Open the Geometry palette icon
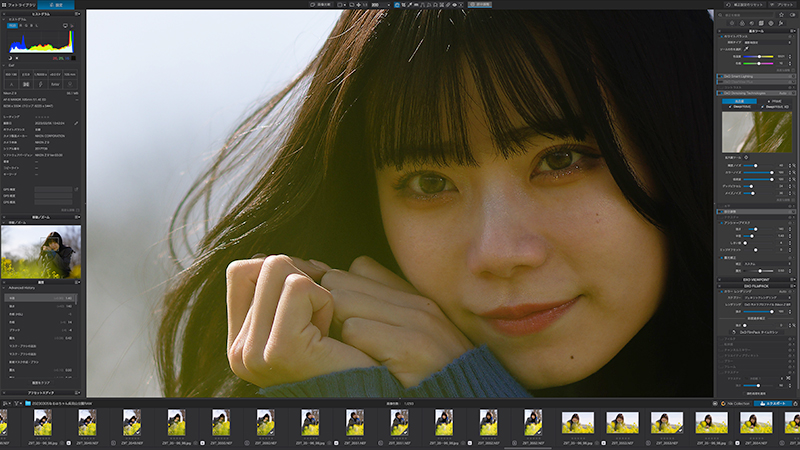The image size is (800, 450). pyautogui.click(x=761, y=23)
